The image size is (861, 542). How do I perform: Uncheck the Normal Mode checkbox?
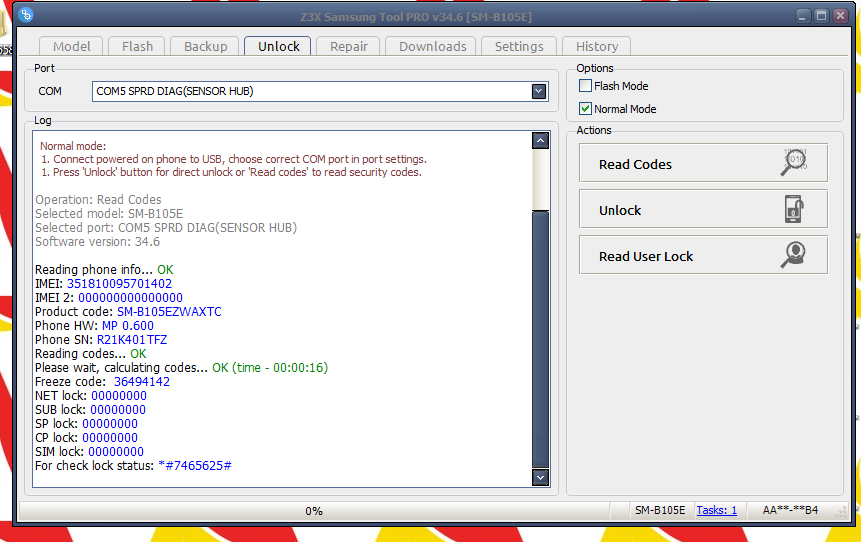(x=585, y=109)
